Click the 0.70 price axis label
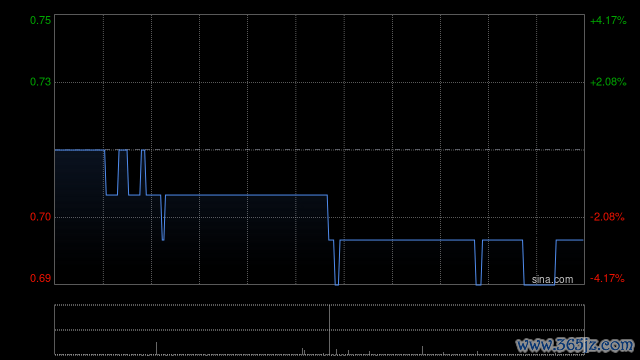 click(40, 217)
